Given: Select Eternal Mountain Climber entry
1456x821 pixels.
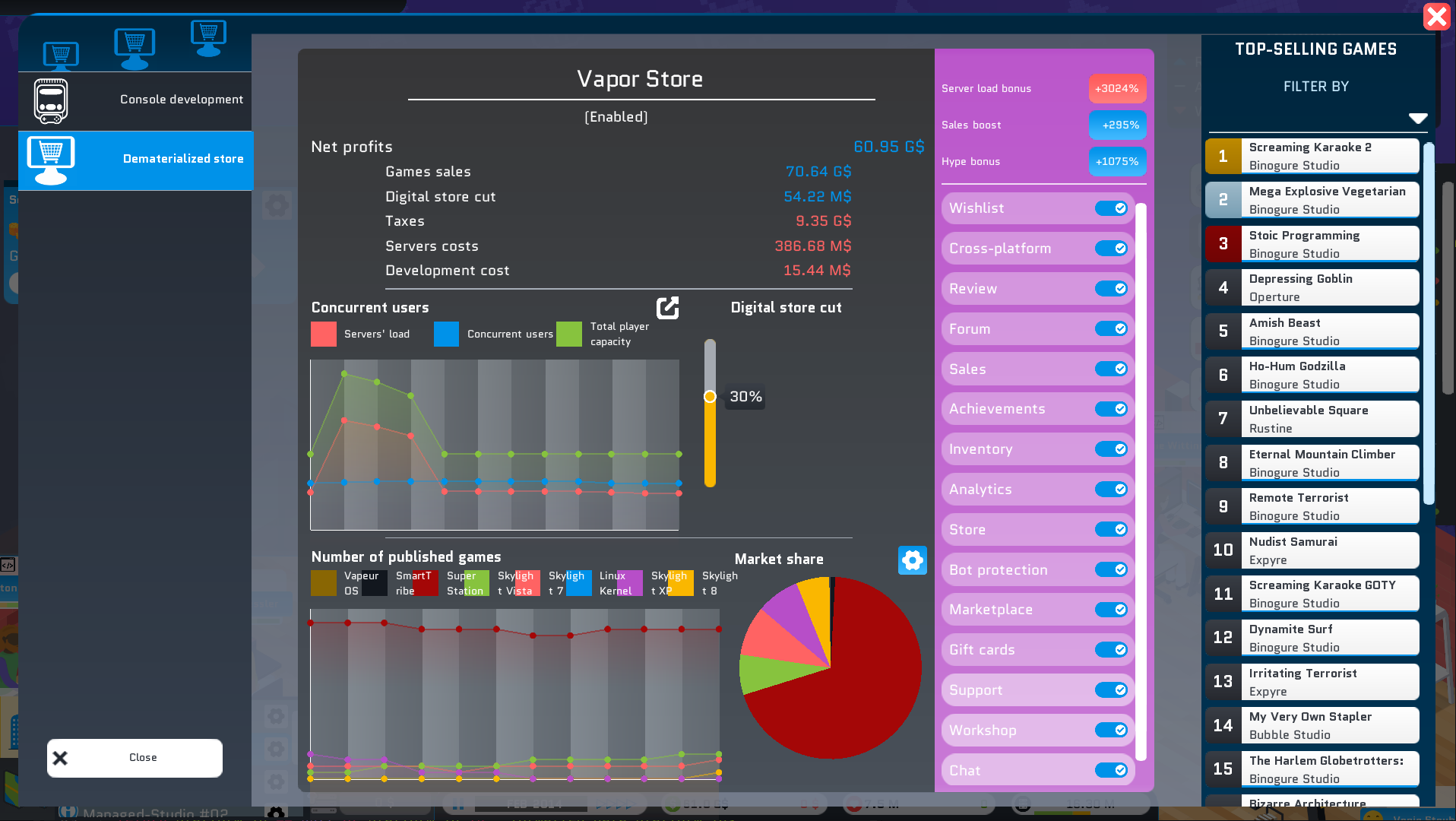Looking at the screenshot, I should [1312, 463].
